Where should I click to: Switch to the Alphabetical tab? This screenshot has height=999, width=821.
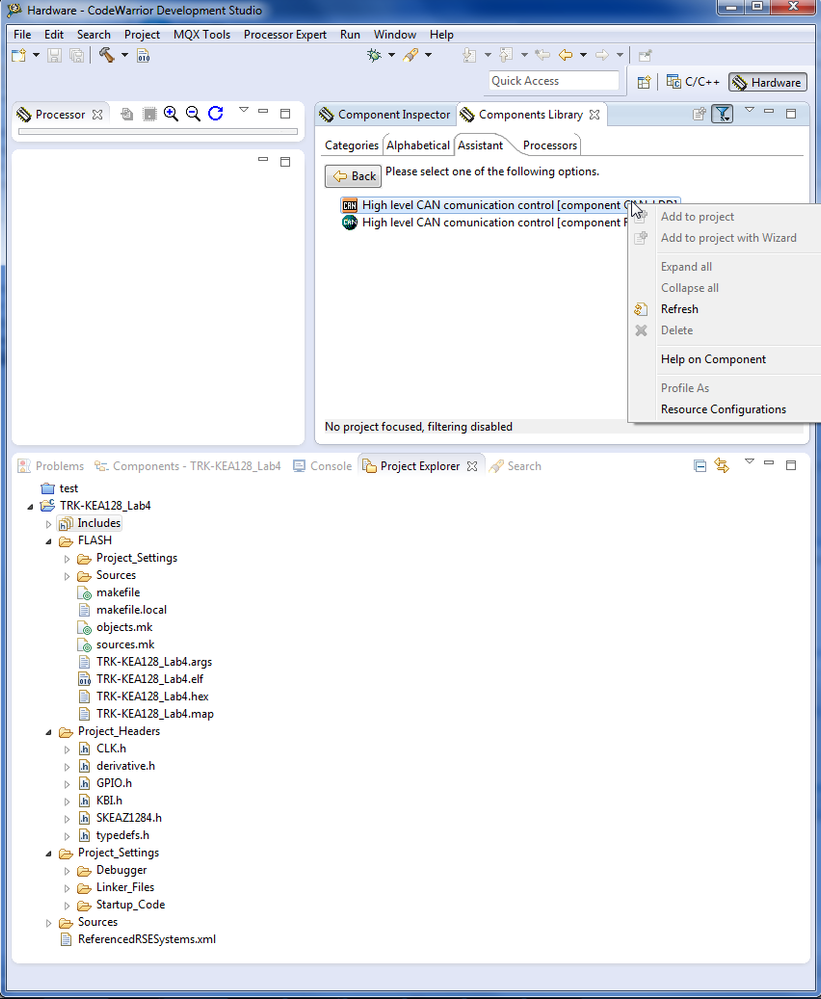[418, 145]
